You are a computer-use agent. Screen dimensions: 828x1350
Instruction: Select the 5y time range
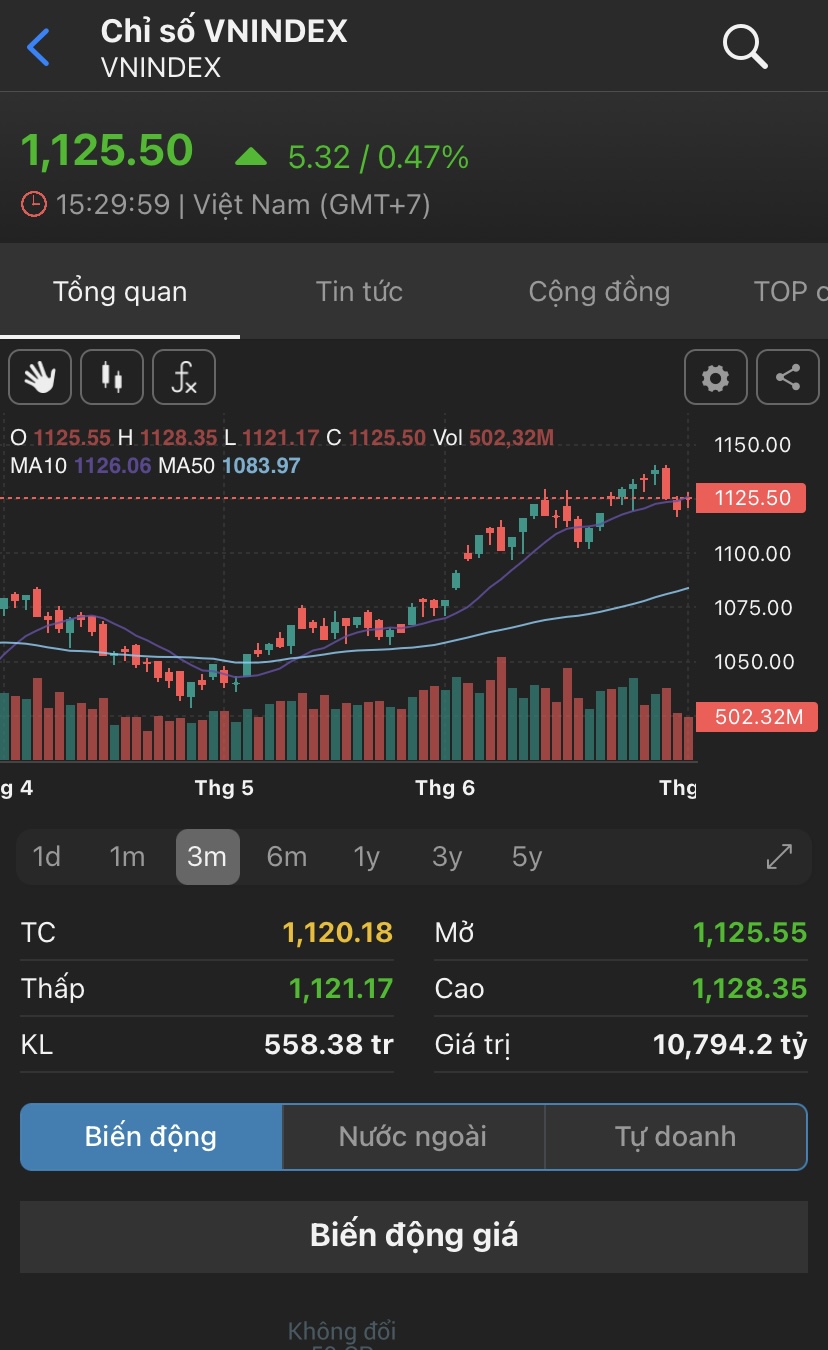[527, 857]
